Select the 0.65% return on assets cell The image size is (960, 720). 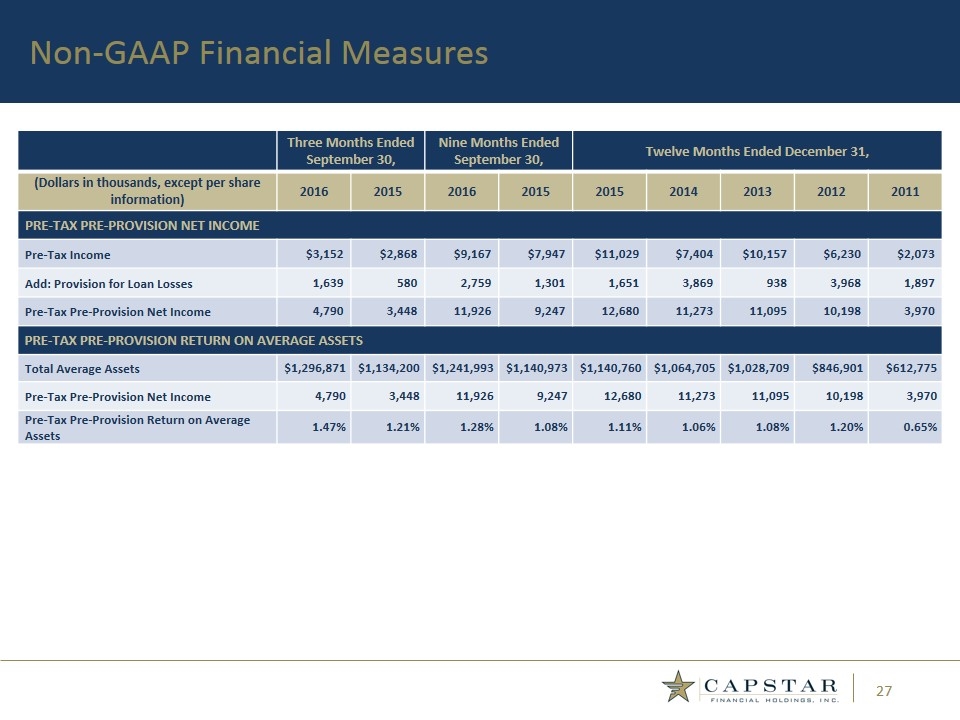pos(918,427)
